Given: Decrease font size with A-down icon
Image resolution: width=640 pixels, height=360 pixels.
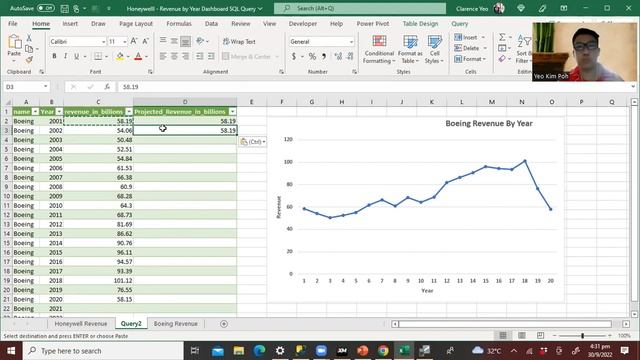Looking at the screenshot, I should tap(145, 41).
